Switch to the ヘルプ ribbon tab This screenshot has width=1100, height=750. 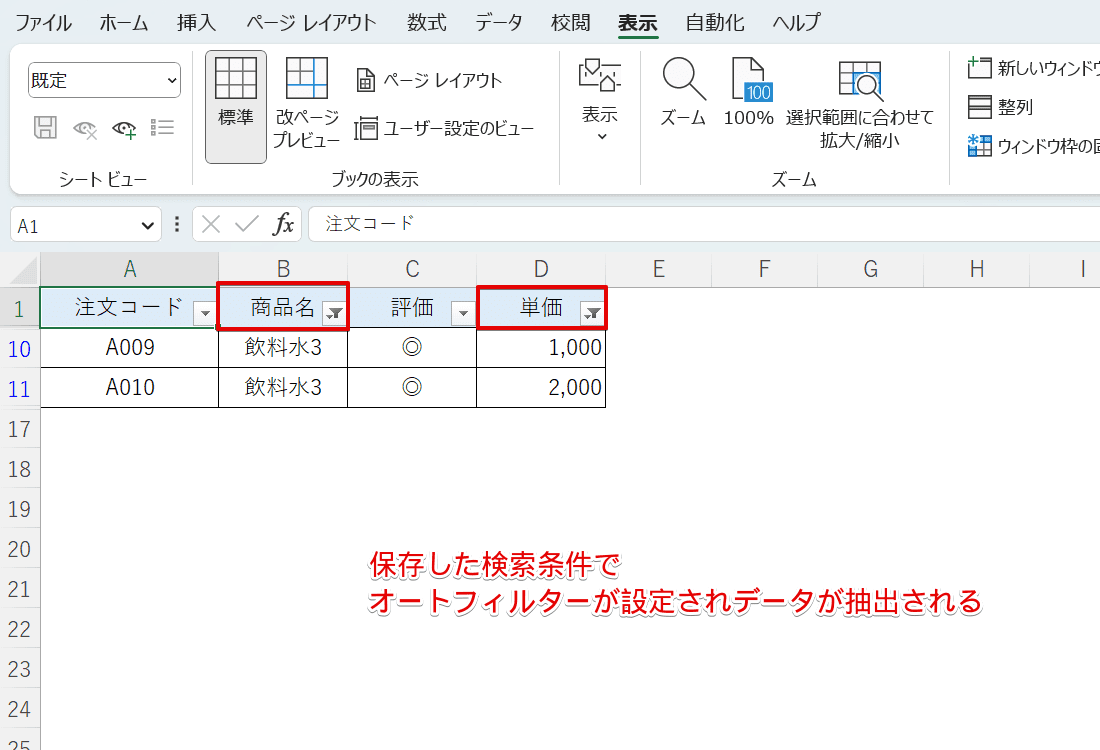point(796,23)
